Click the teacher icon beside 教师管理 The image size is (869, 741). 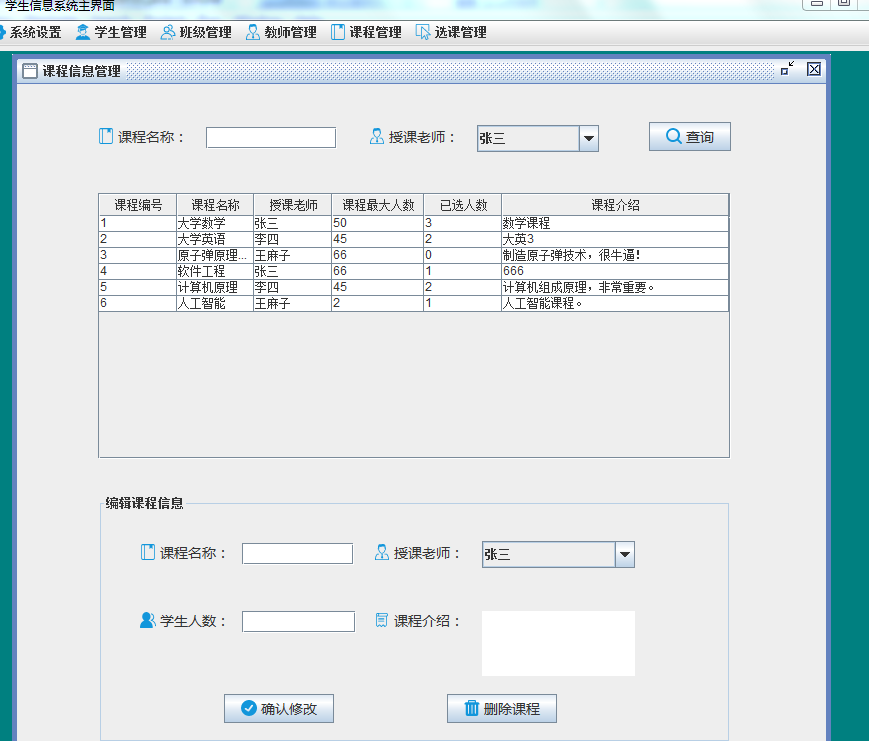253,32
